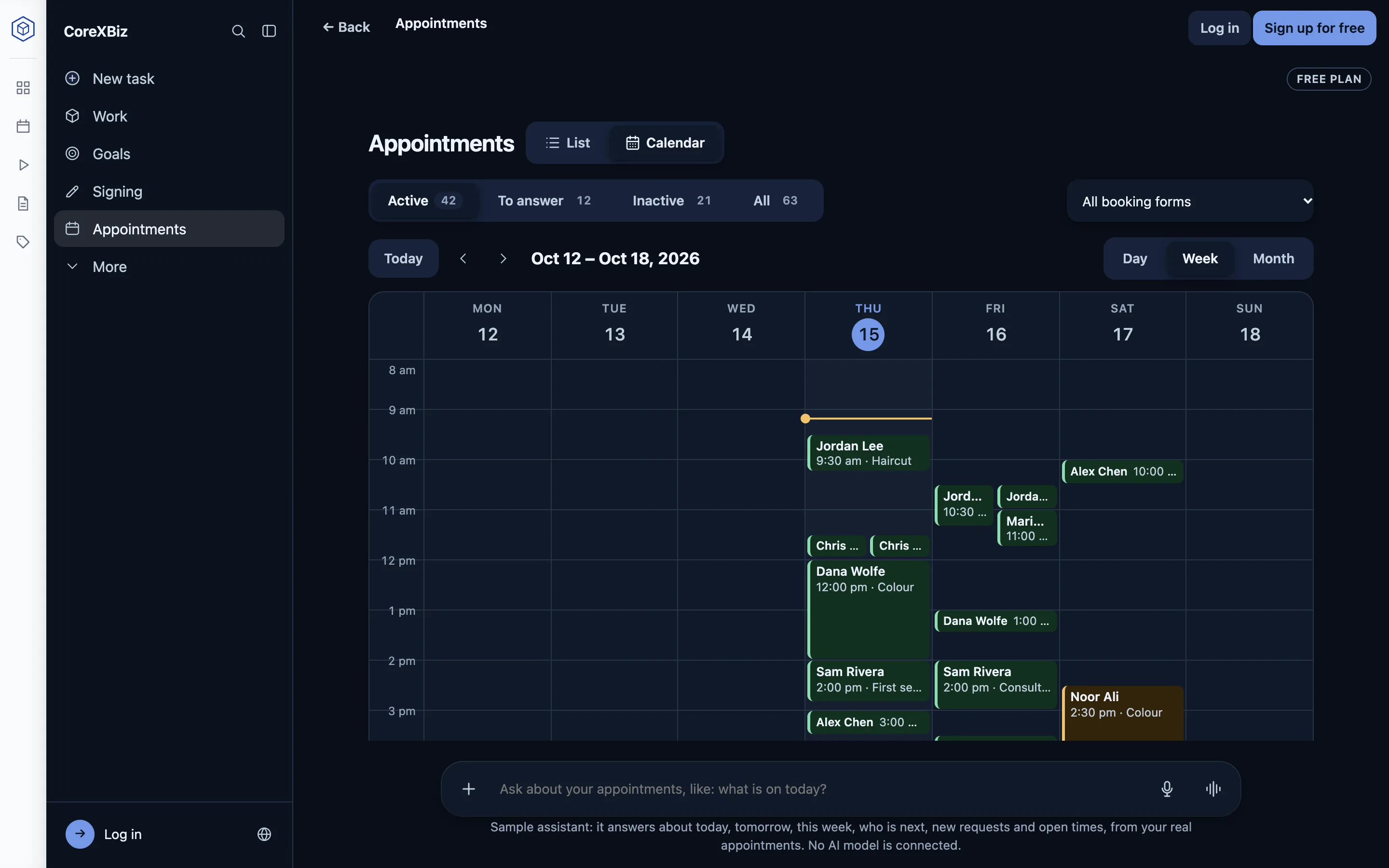Open the calendar icon in left rail
The width and height of the screenshot is (1389, 868).
point(23,126)
